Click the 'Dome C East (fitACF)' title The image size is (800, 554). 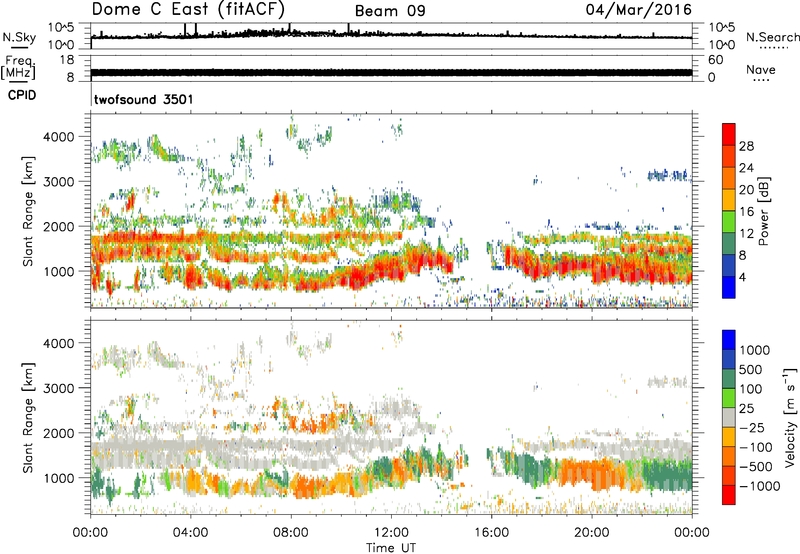point(188,10)
